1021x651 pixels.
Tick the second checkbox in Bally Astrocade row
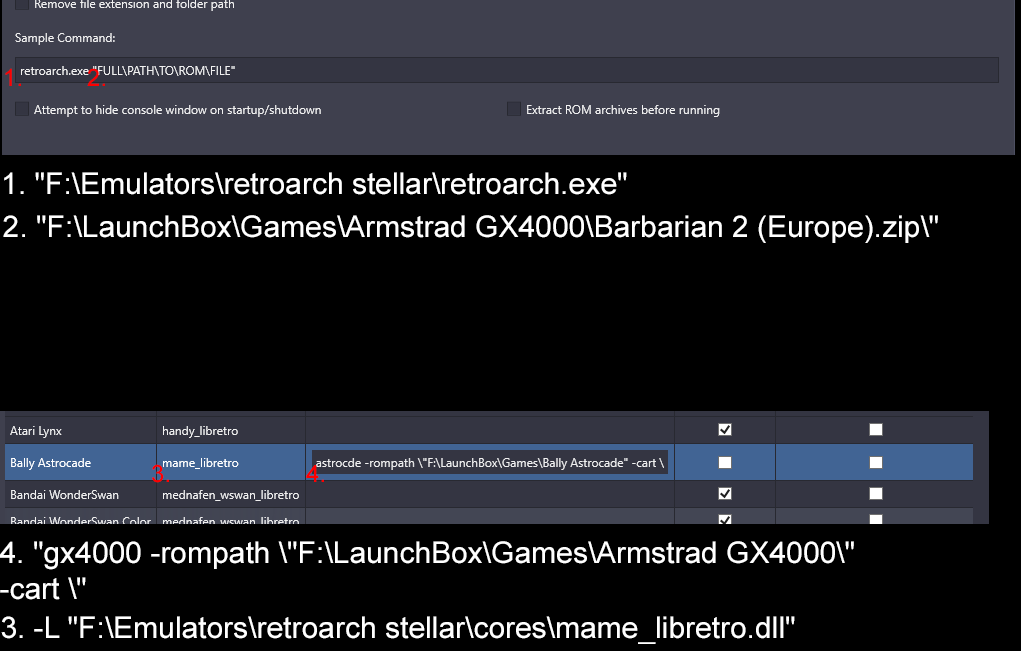pos(876,462)
